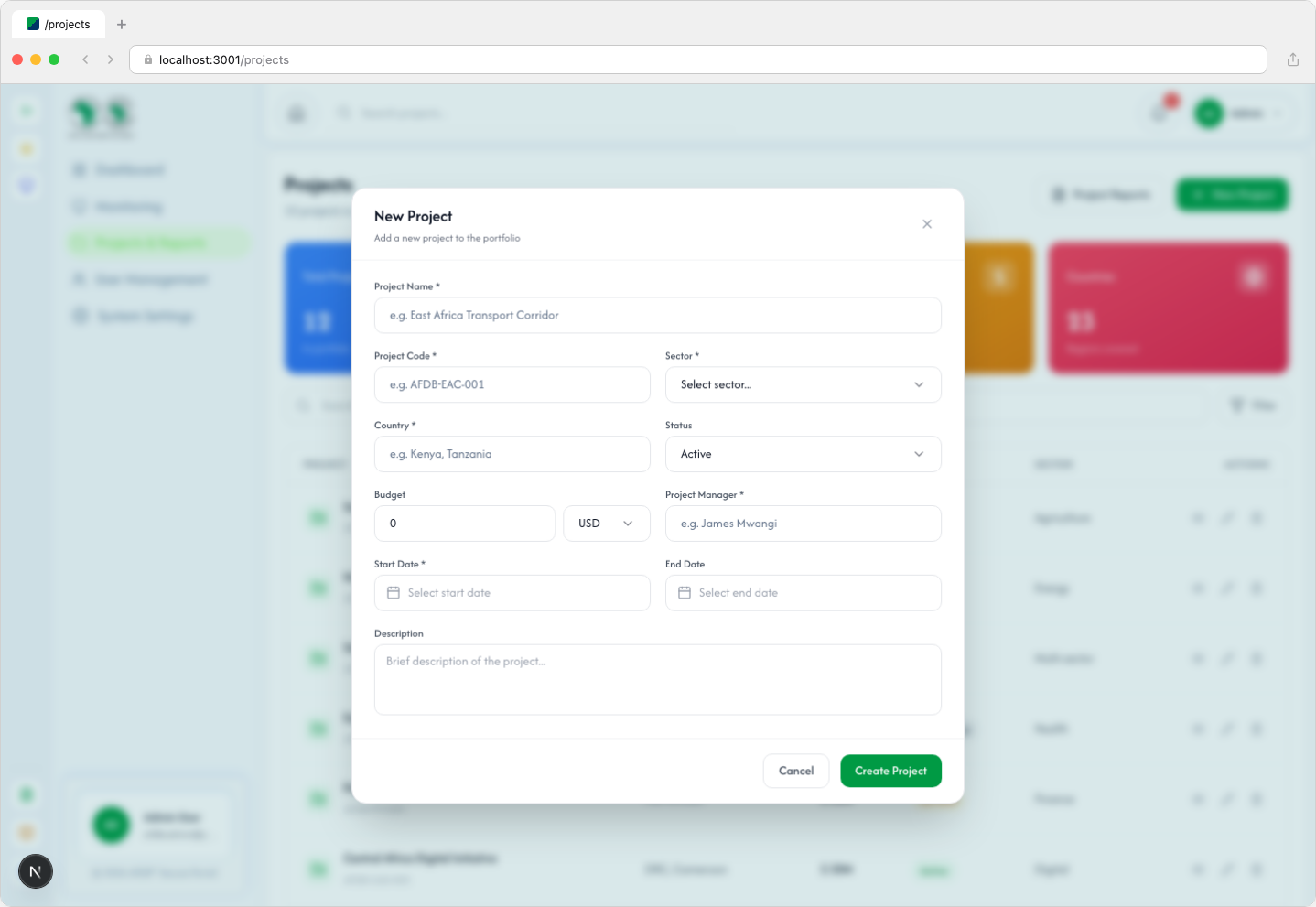Screen dimensions: 1316x907
Task: Click the sector dropdown chevron arrow
Action: [x=919, y=384]
